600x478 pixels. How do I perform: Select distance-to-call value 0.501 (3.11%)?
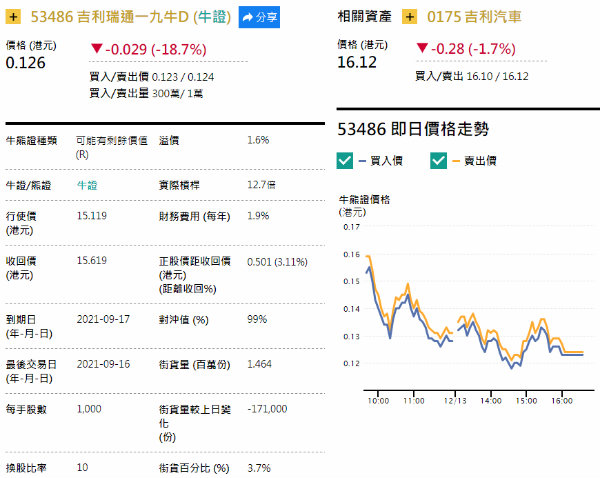(x=277, y=262)
